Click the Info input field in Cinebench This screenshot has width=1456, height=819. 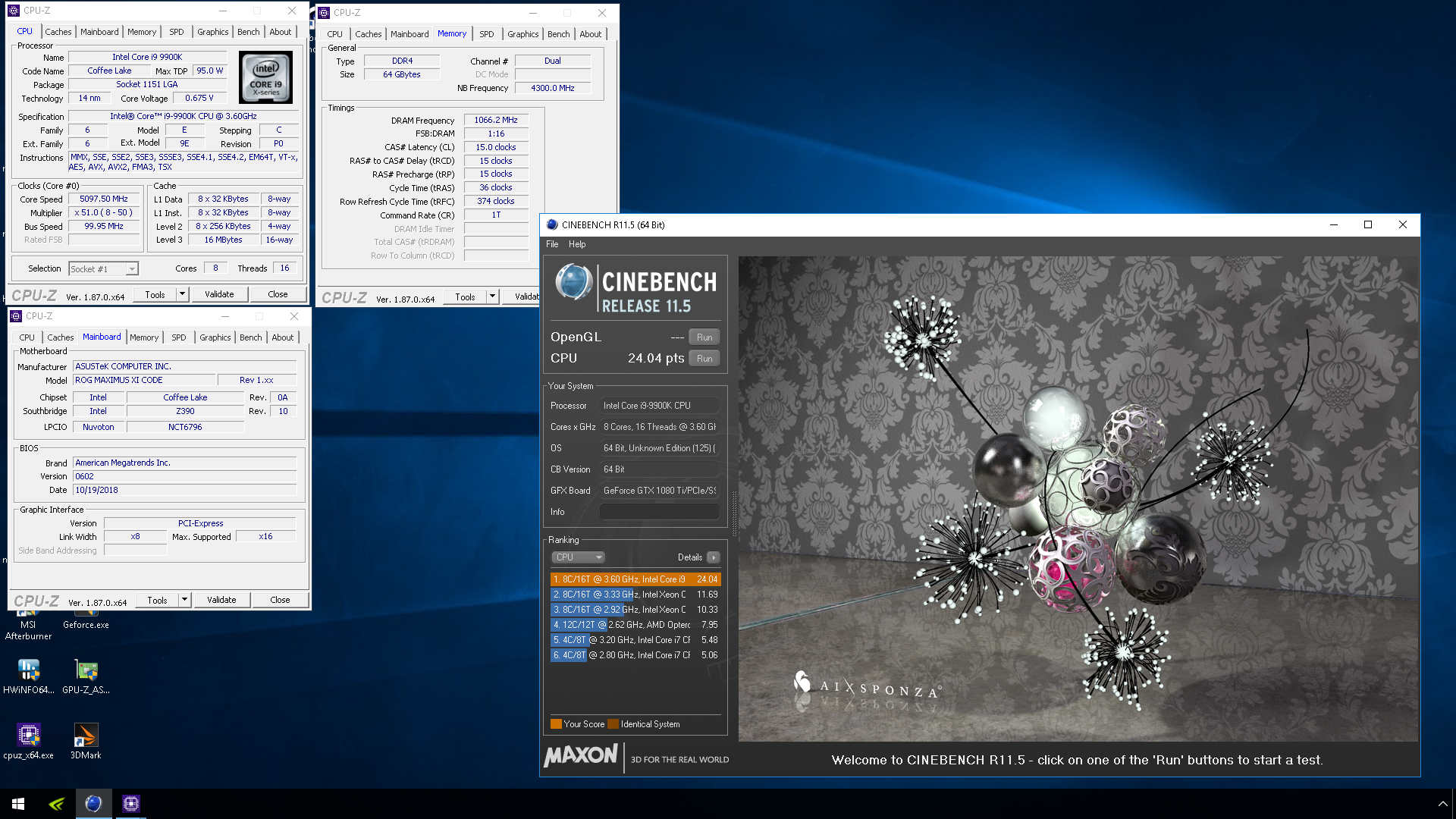[659, 512]
